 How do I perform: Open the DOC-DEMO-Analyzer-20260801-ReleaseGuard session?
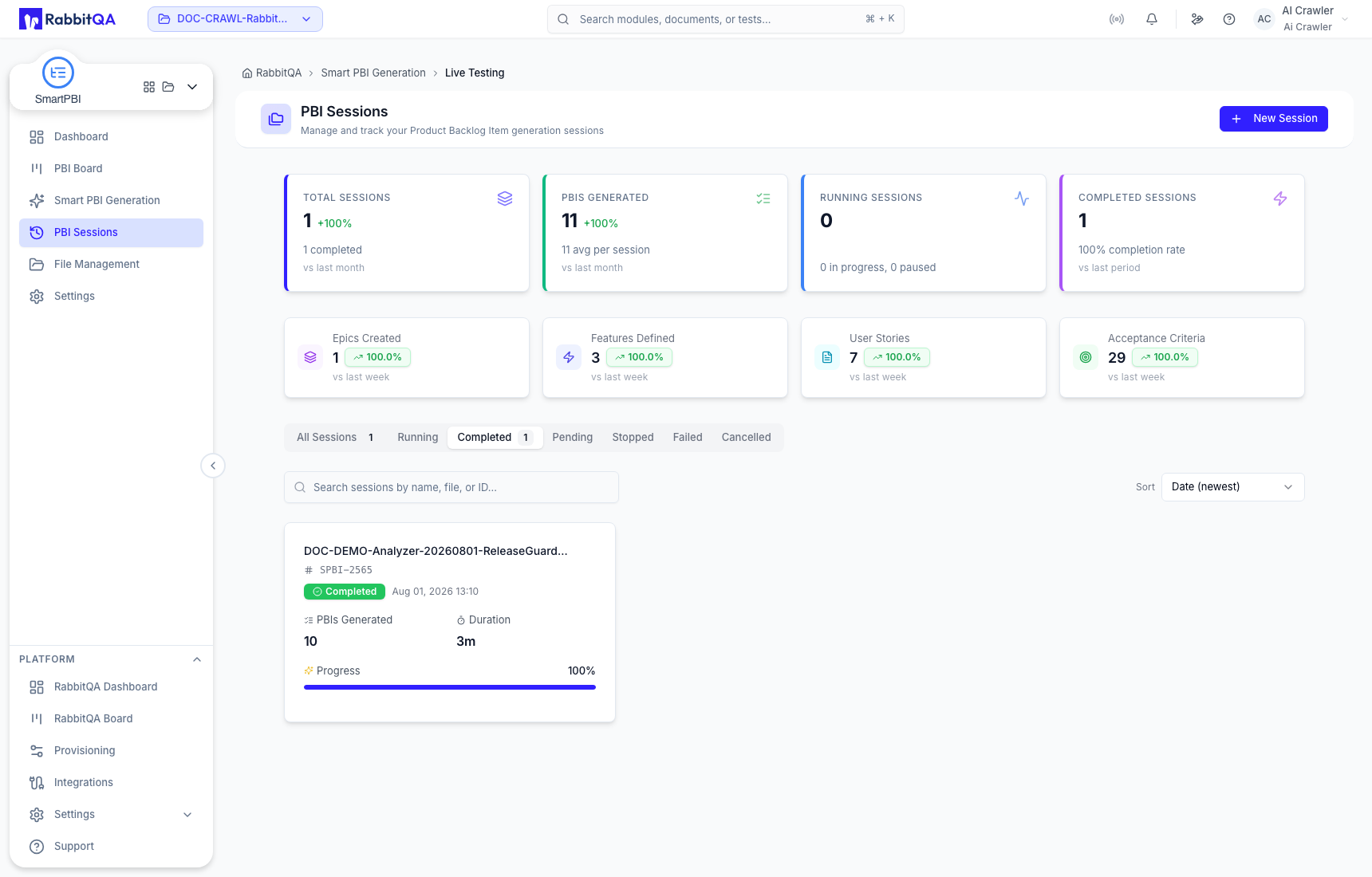436,551
